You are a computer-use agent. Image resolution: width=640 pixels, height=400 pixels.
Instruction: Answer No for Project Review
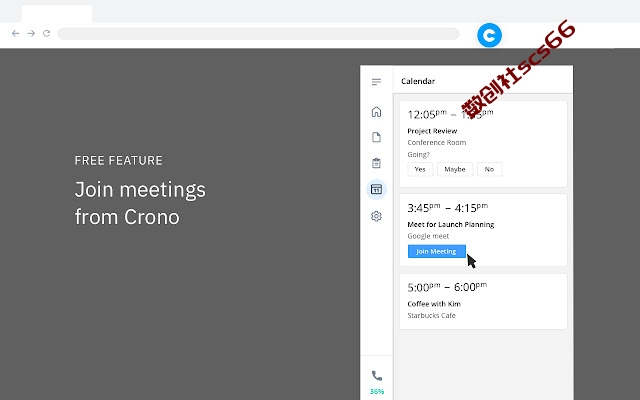coord(489,169)
